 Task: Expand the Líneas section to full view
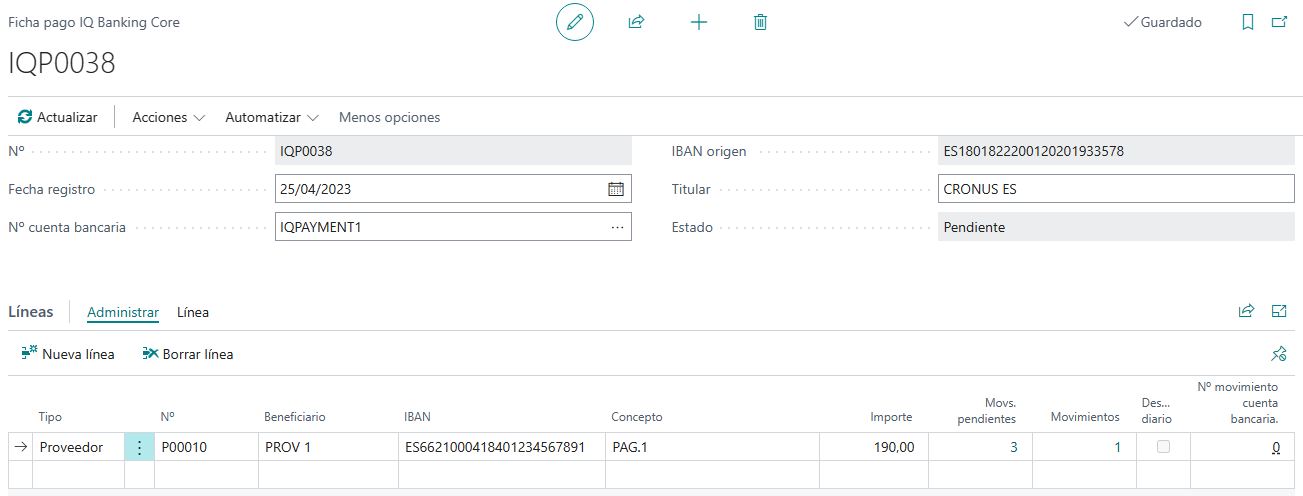(1278, 311)
